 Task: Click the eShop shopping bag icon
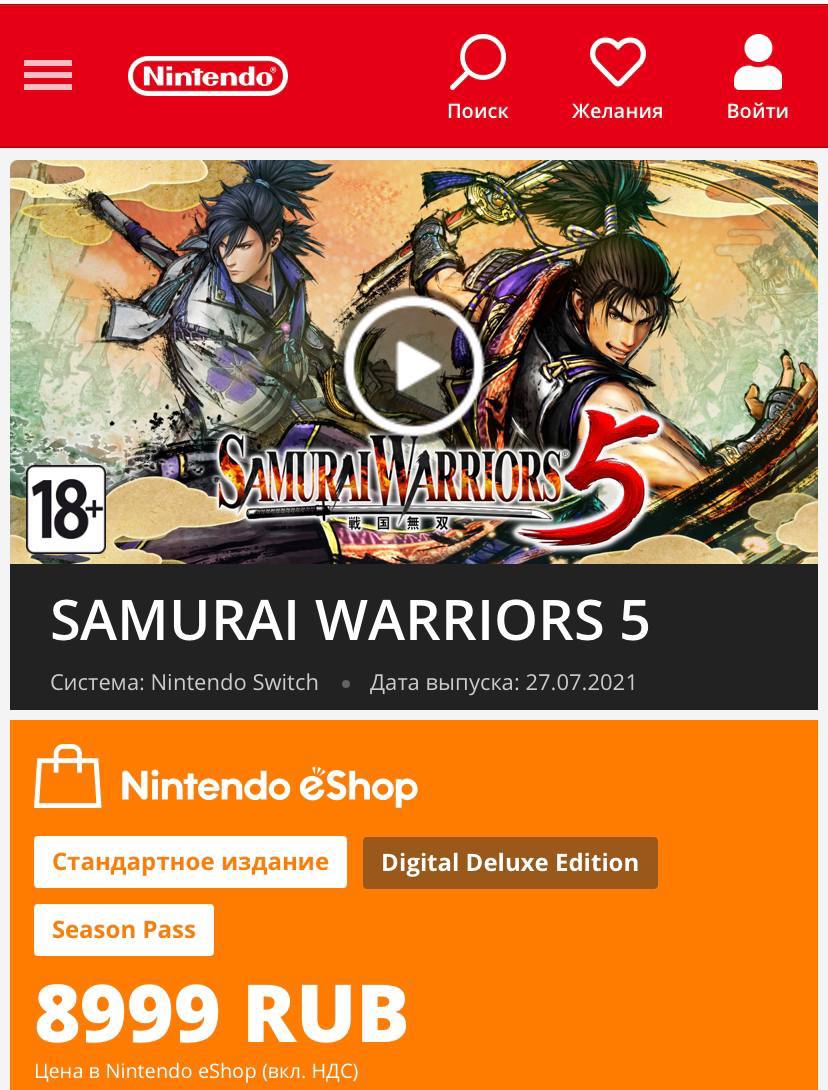(x=67, y=776)
